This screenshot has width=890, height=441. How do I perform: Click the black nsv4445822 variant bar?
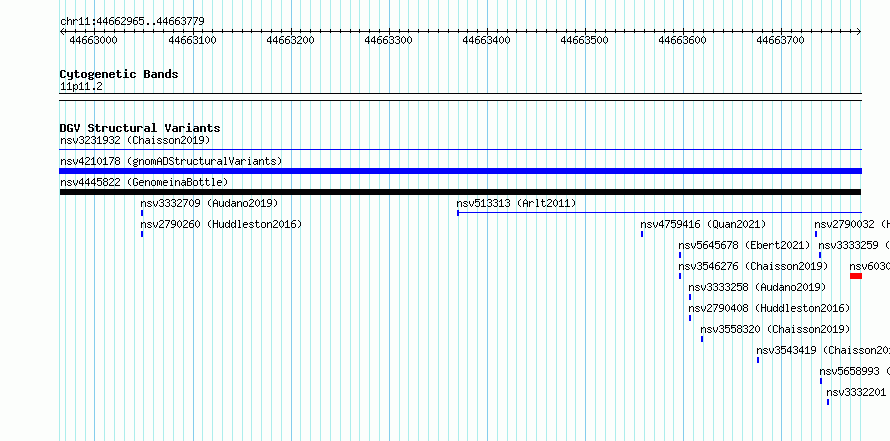460,192
